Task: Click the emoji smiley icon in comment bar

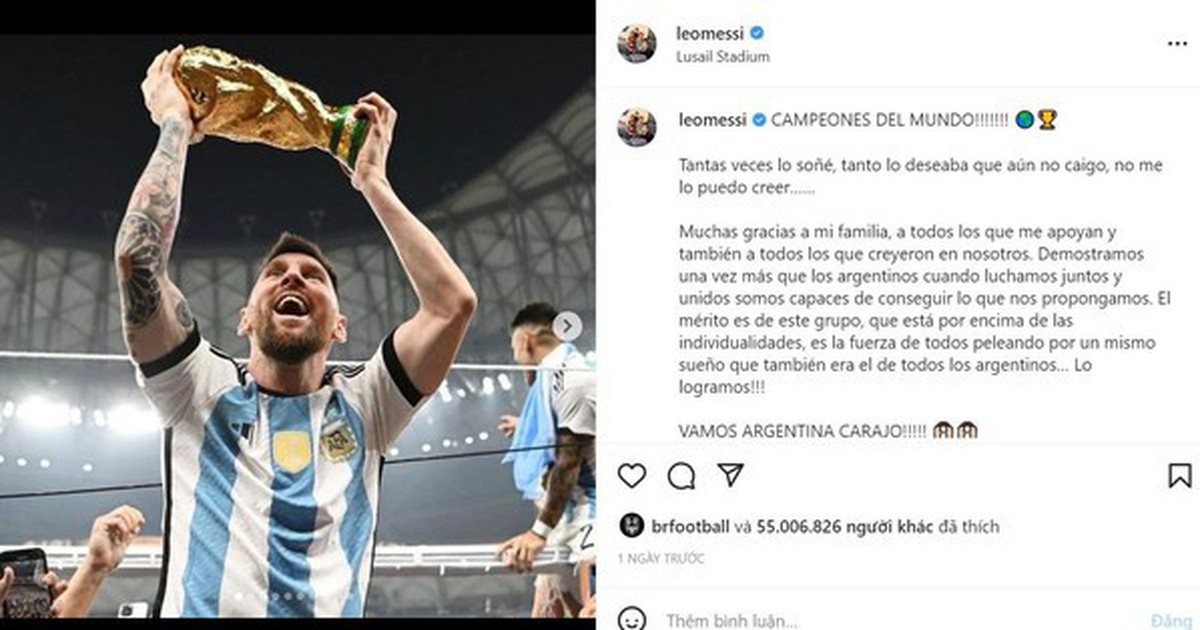Action: tap(632, 620)
